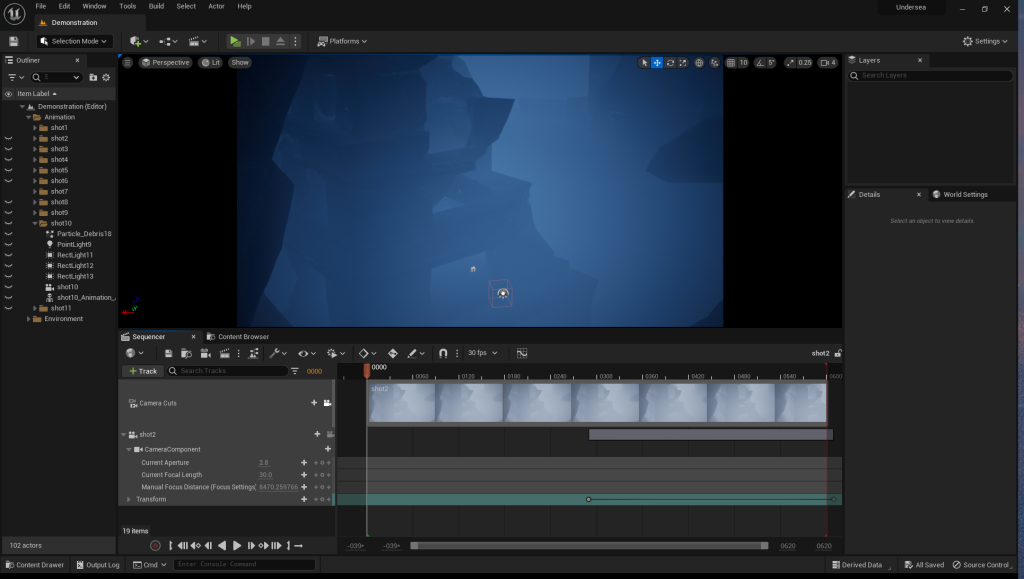Click the Sequencer timeline range scrollbar
1024x579 pixels.
click(x=589, y=546)
